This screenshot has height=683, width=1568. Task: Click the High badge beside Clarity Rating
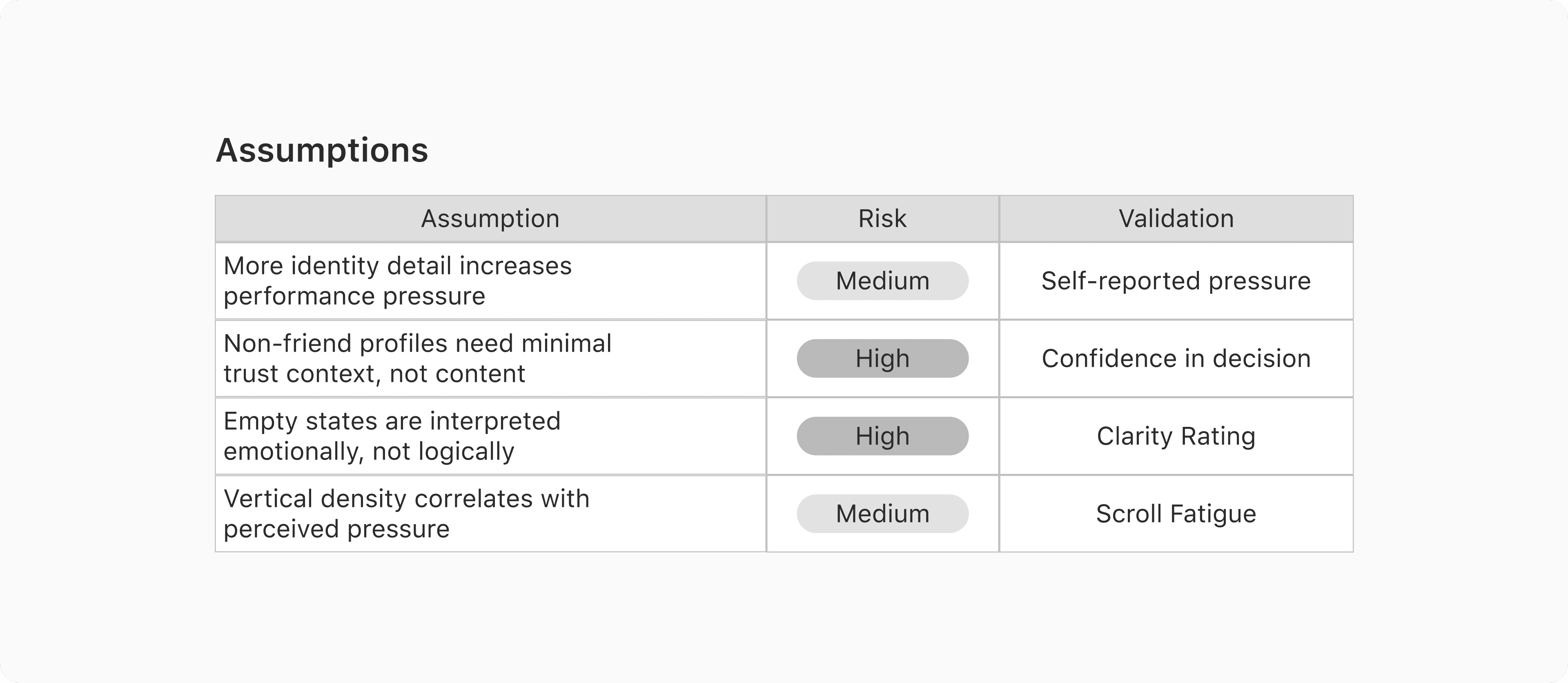pos(882,436)
